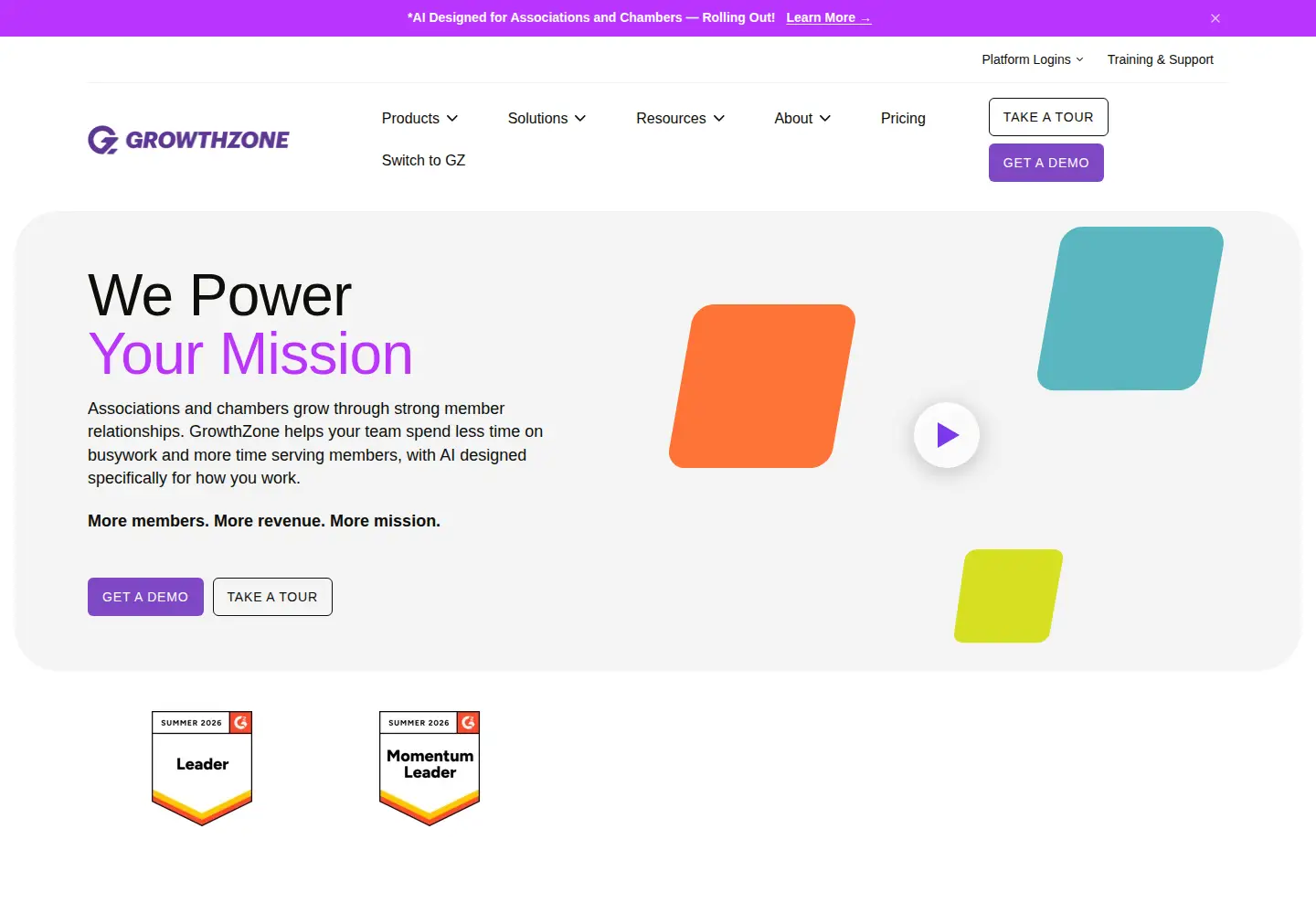
Task: Expand the Platform Logins dropdown
Action: click(1033, 59)
